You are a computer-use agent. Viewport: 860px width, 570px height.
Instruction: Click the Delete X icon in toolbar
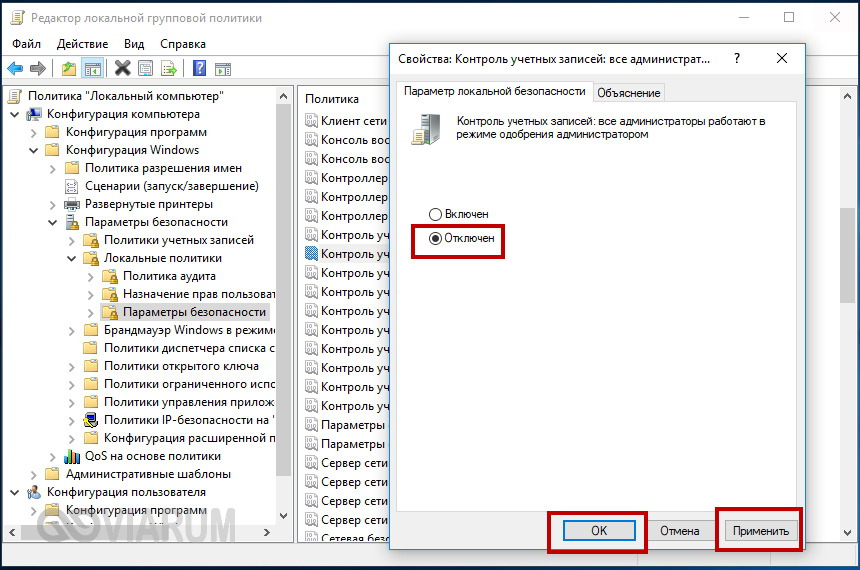pyautogui.click(x=122, y=68)
